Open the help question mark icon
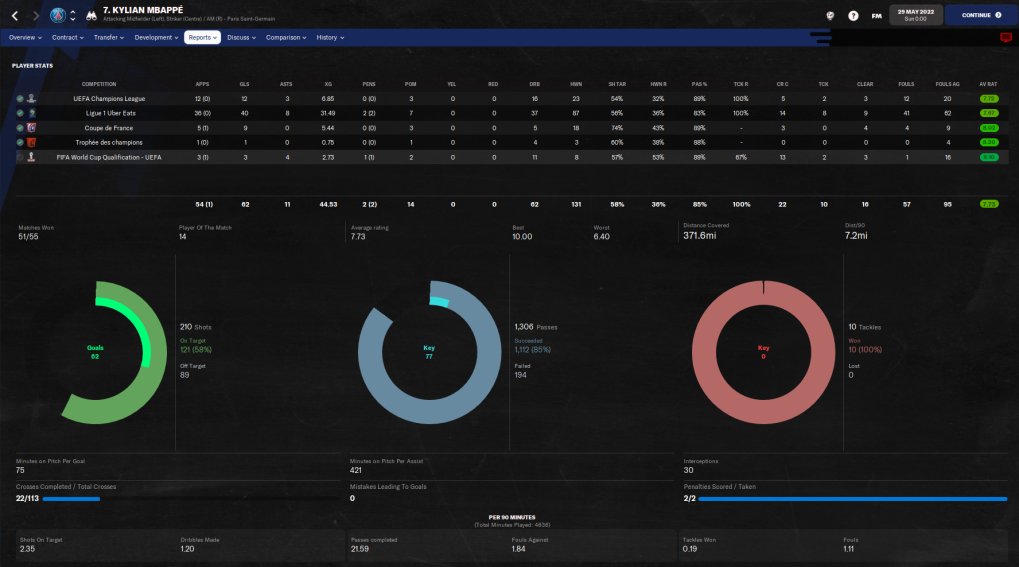The height and width of the screenshot is (567, 1019). [x=853, y=16]
